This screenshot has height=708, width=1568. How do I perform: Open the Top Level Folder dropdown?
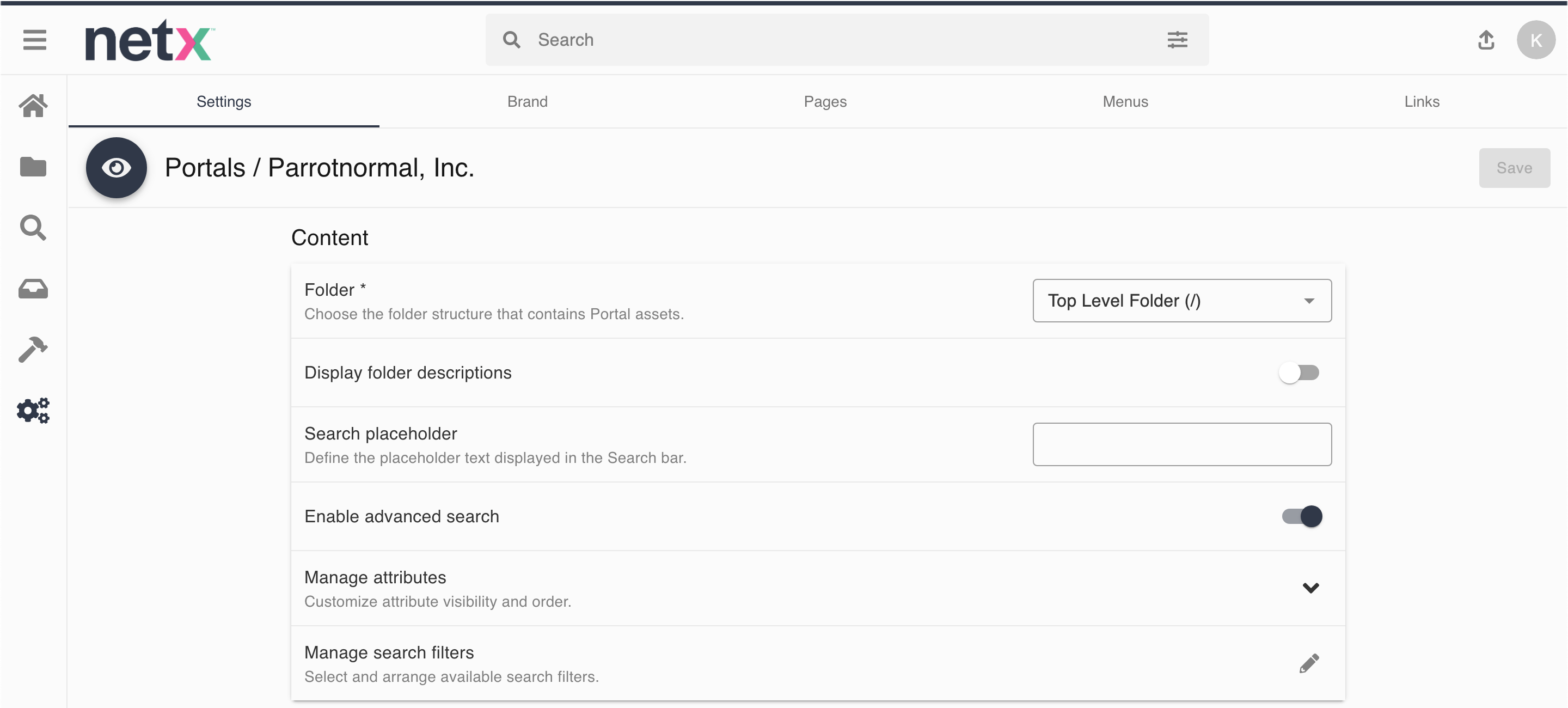click(x=1181, y=301)
